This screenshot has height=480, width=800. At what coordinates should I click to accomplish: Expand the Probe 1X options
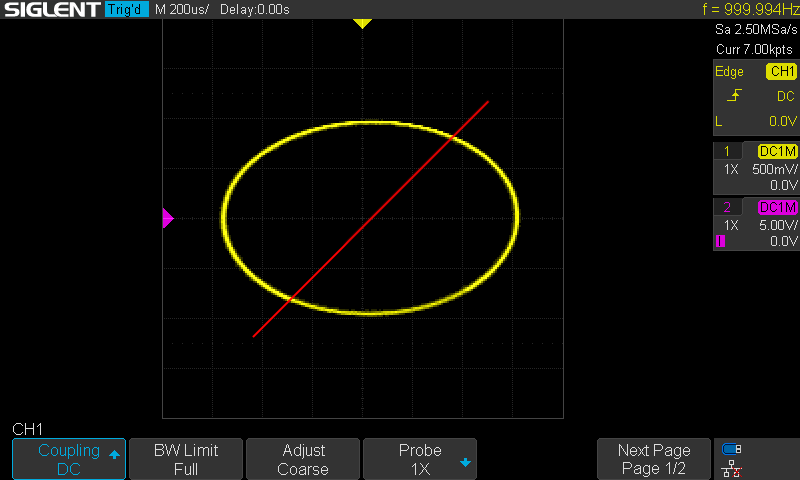[420, 459]
